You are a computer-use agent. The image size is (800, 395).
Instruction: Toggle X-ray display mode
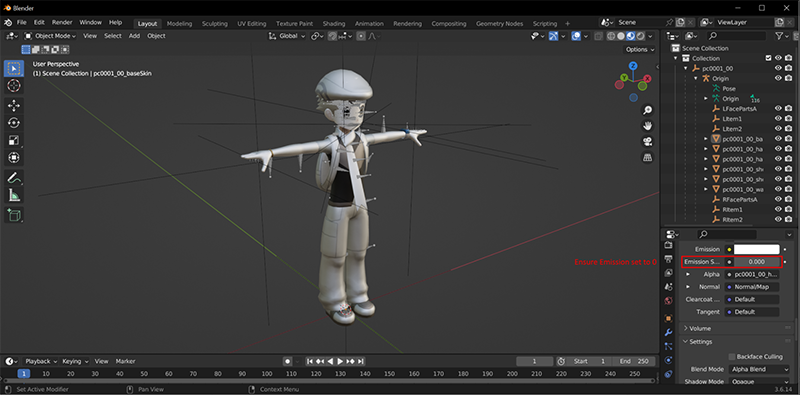tap(599, 36)
